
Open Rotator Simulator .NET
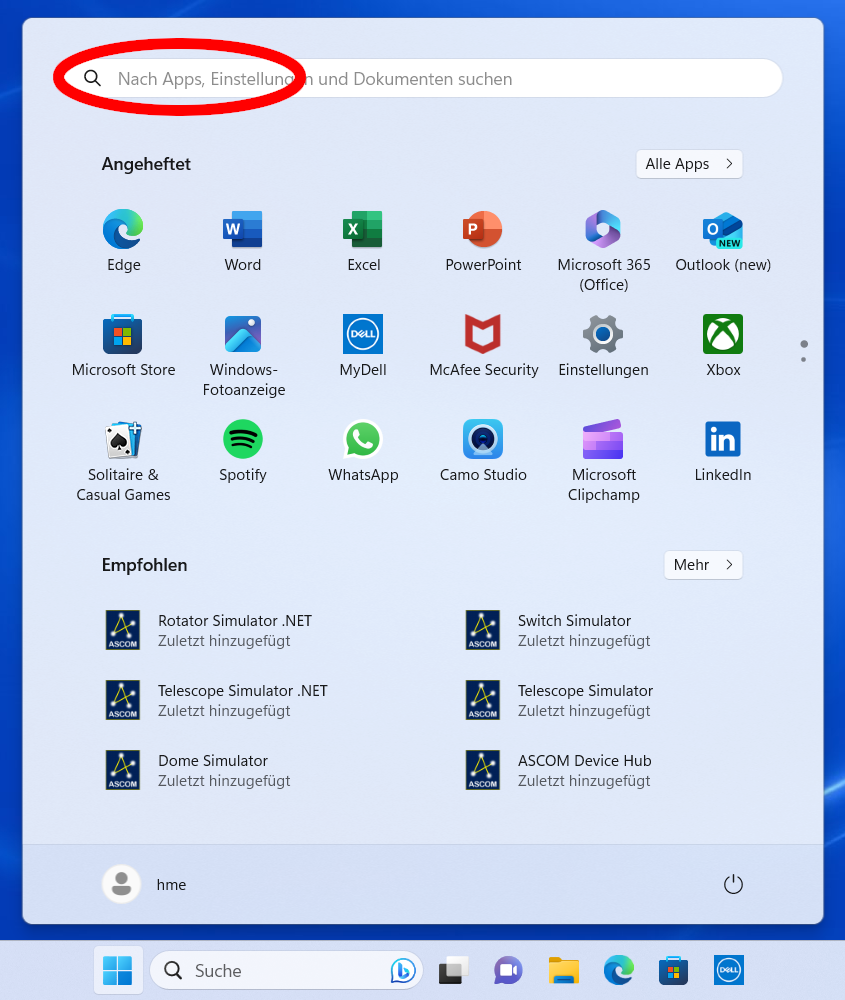[209, 630]
